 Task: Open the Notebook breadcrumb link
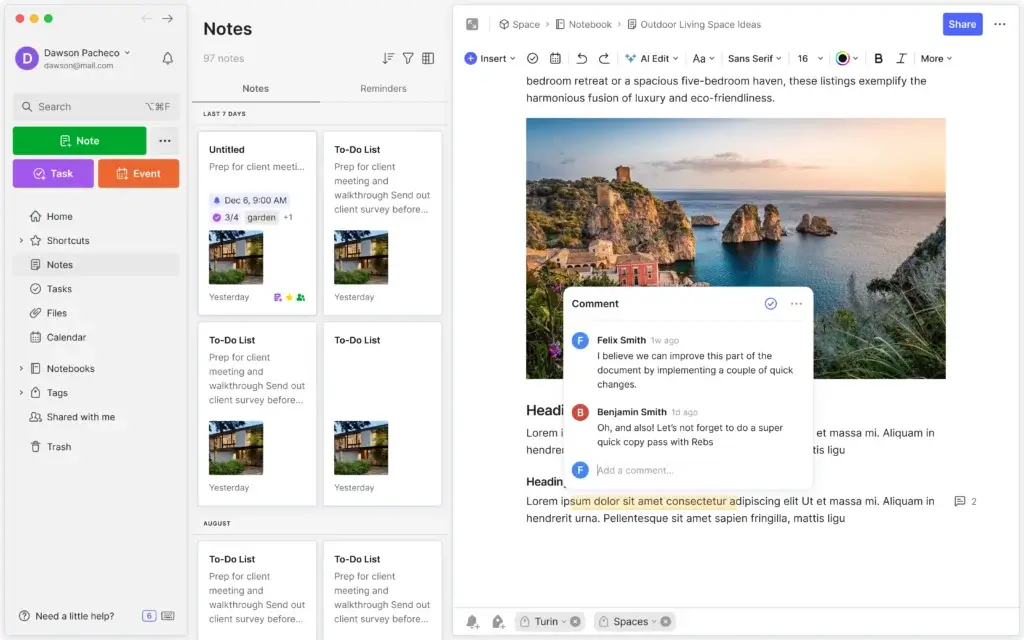pos(584,24)
